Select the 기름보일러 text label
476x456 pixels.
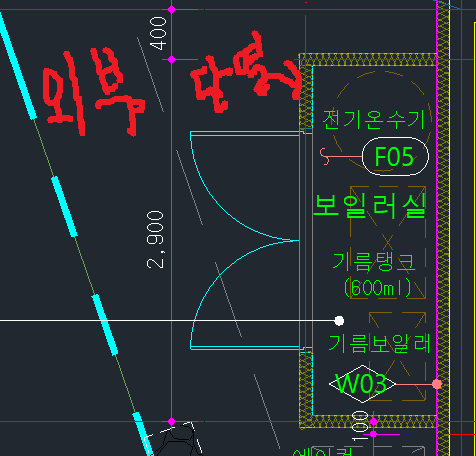pyautogui.click(x=379, y=343)
